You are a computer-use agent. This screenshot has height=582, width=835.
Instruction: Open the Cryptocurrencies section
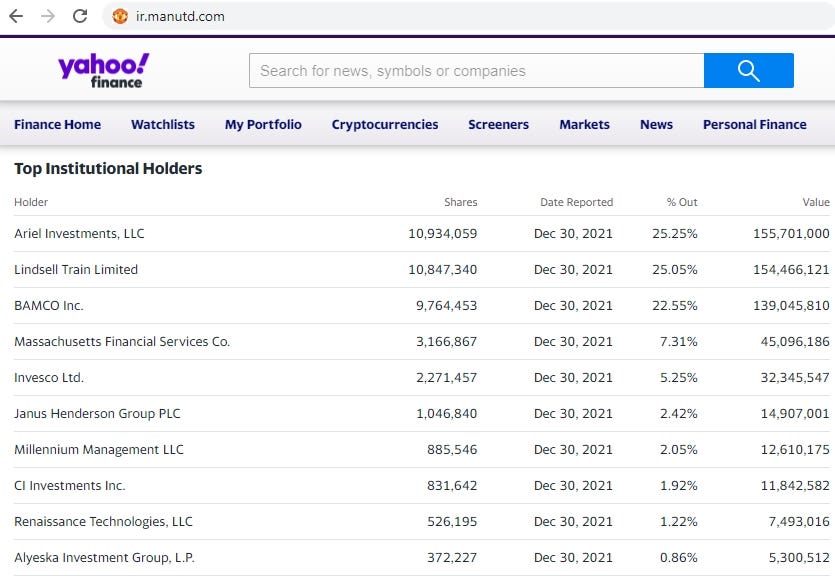coord(385,125)
